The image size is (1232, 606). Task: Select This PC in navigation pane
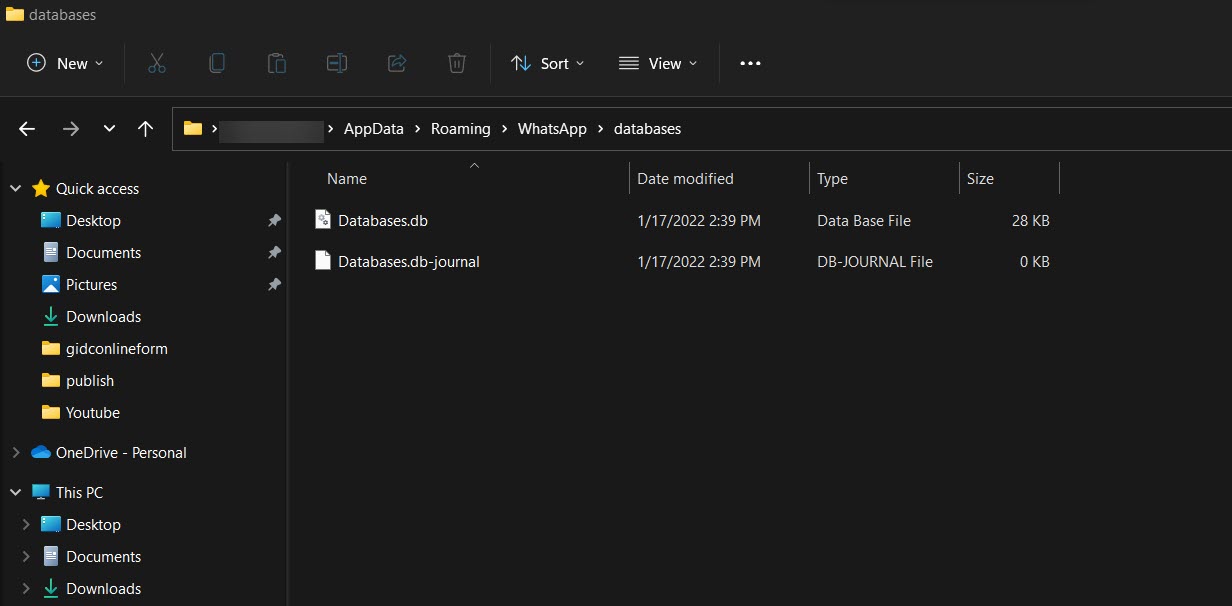point(79,492)
